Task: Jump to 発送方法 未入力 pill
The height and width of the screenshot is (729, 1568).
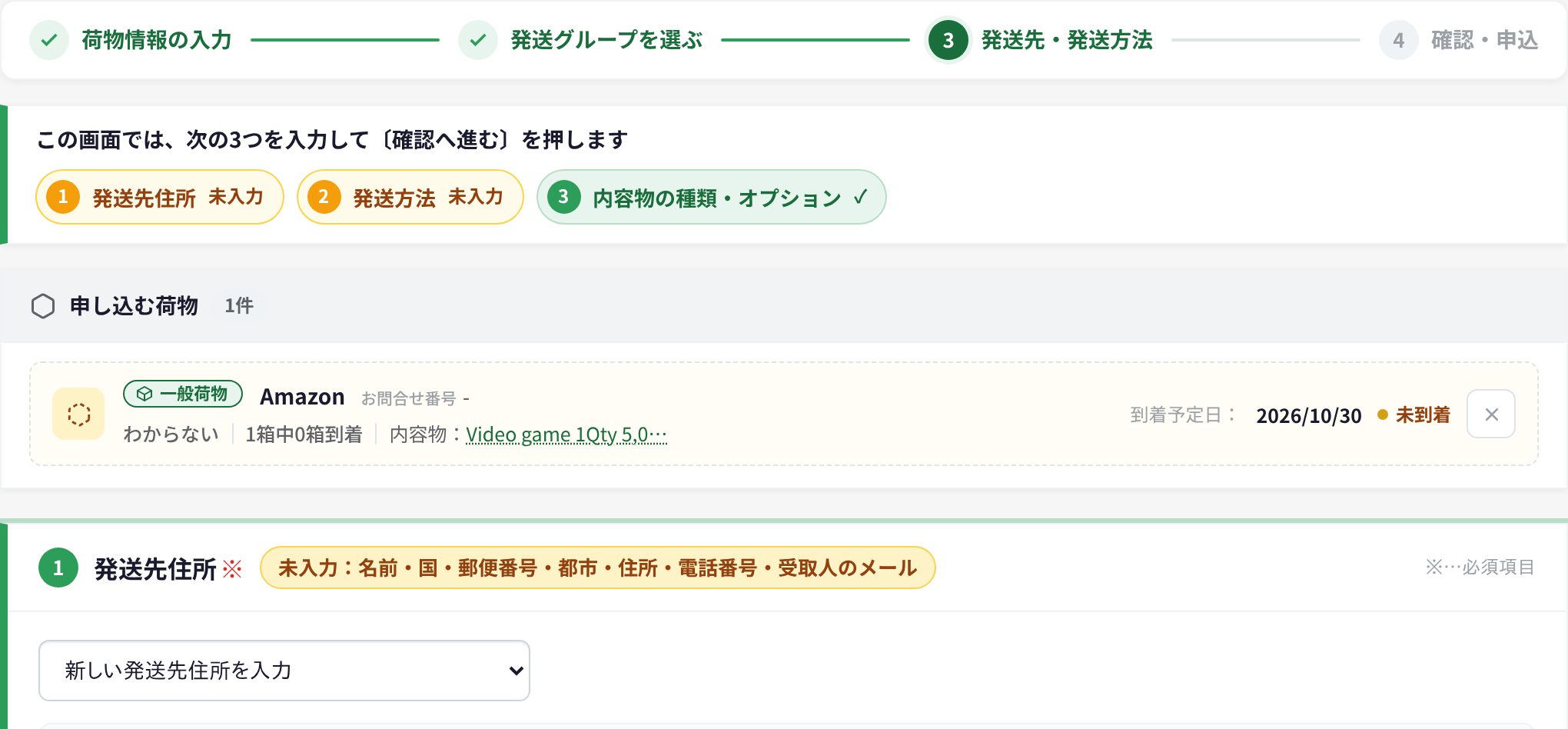Action: point(410,197)
